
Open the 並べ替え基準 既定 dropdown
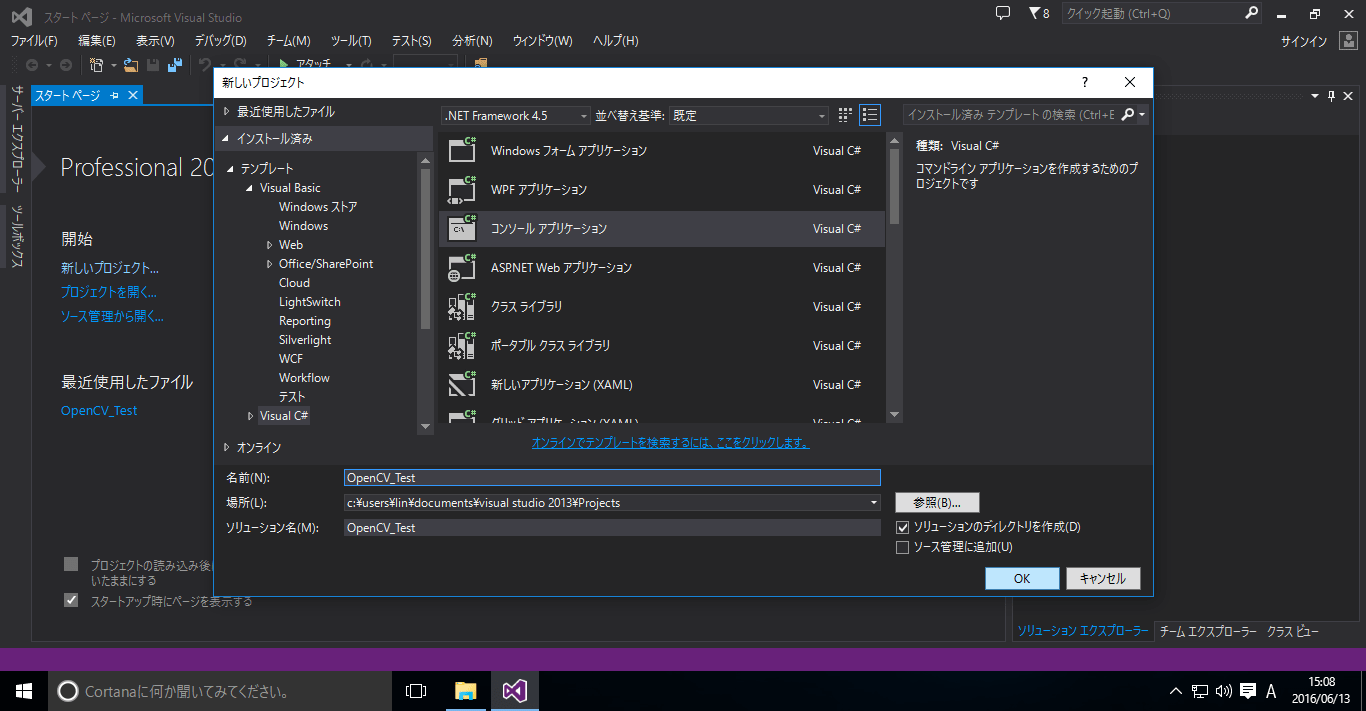point(749,116)
